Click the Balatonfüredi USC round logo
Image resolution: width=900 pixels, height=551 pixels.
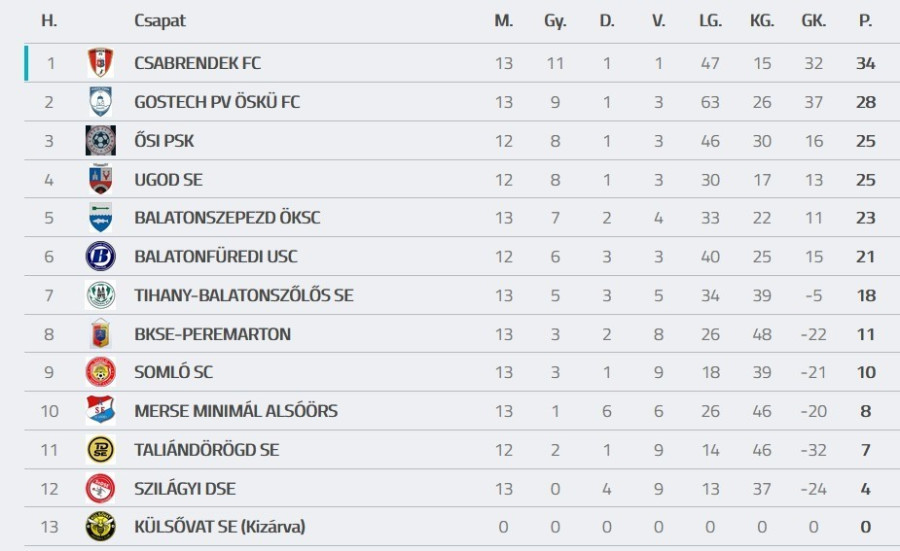(100, 256)
